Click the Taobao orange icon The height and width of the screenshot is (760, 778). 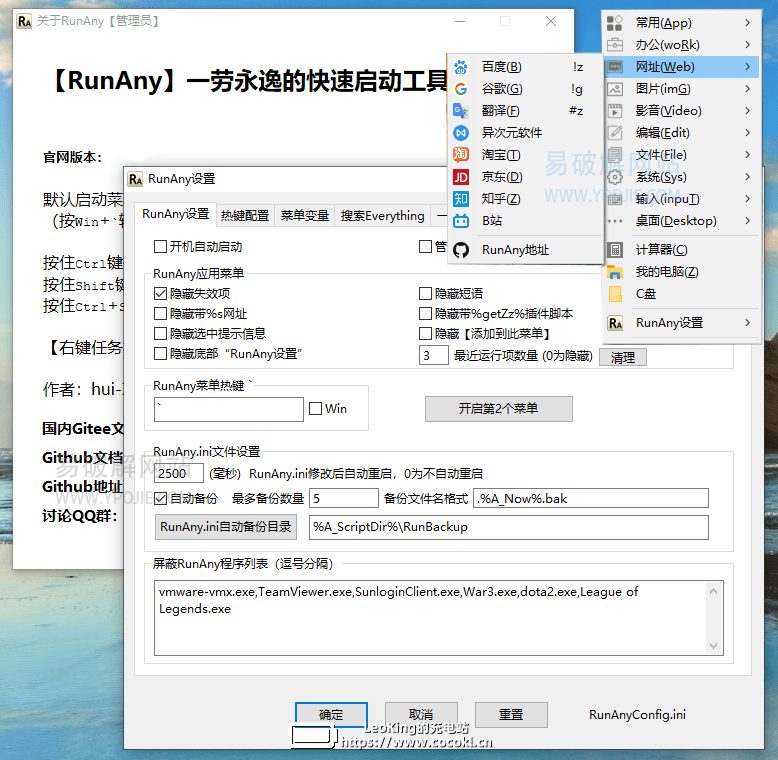pos(461,155)
